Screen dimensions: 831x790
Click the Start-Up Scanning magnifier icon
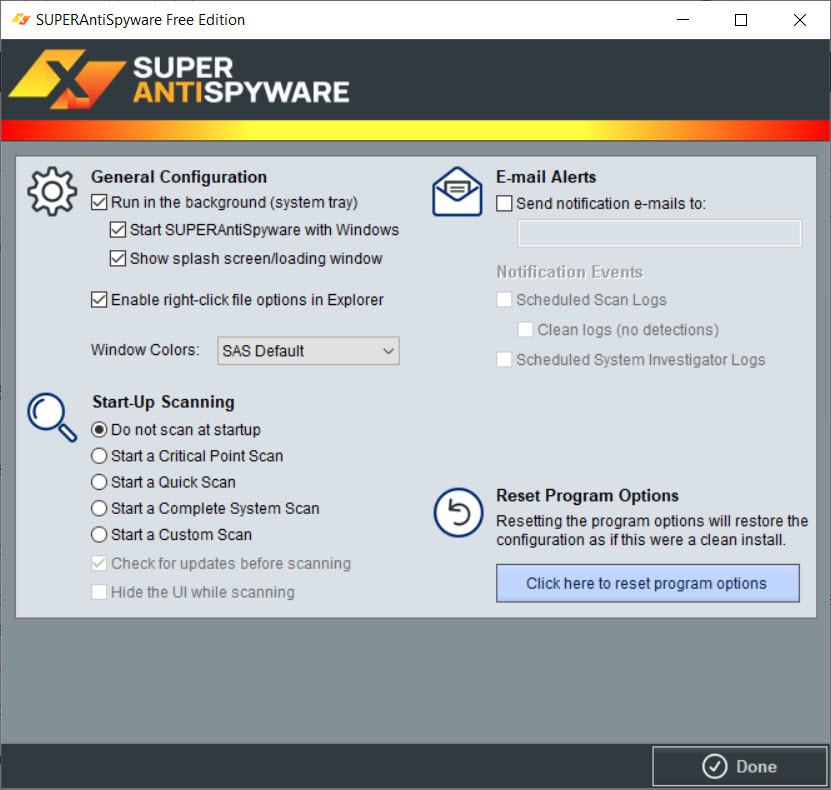click(x=52, y=417)
